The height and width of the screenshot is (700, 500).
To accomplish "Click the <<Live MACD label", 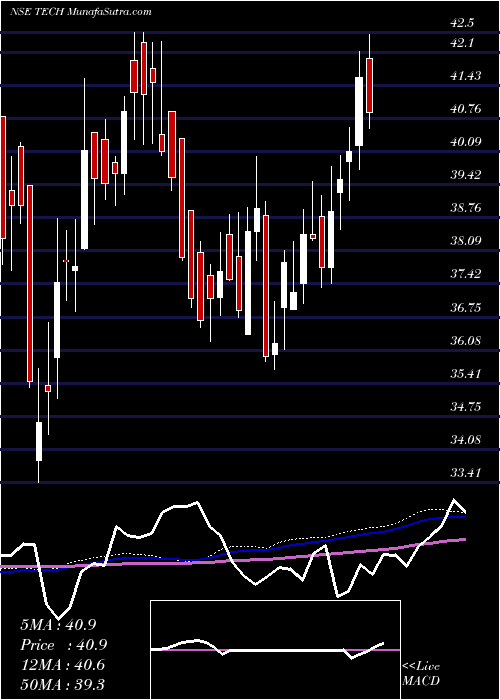I will (421, 674).
